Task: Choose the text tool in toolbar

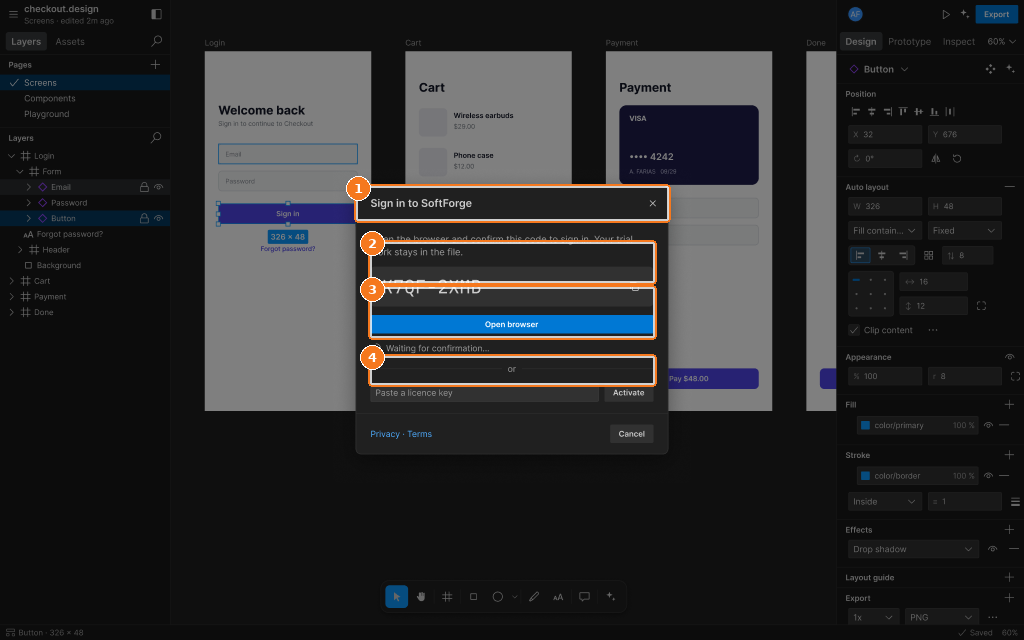Action: pyautogui.click(x=558, y=596)
